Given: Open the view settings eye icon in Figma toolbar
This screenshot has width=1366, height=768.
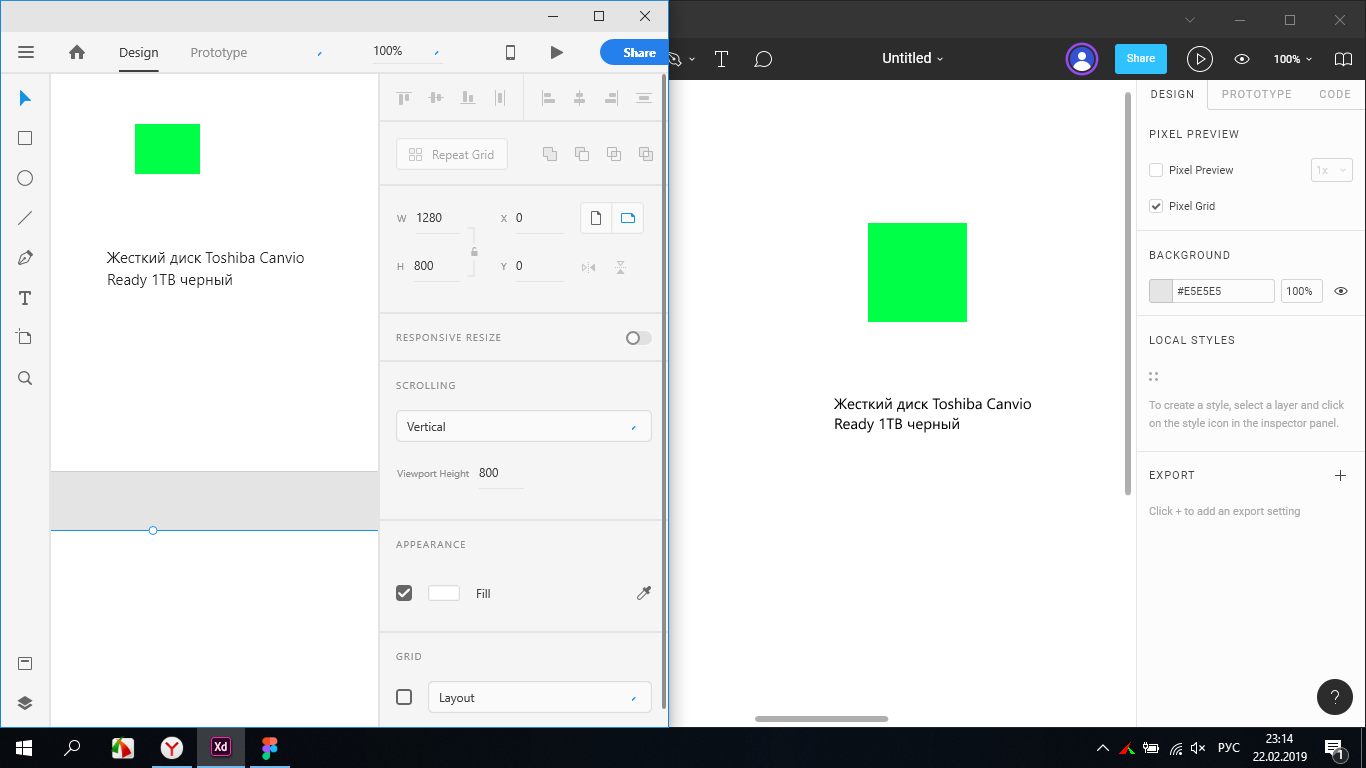Looking at the screenshot, I should point(1242,59).
